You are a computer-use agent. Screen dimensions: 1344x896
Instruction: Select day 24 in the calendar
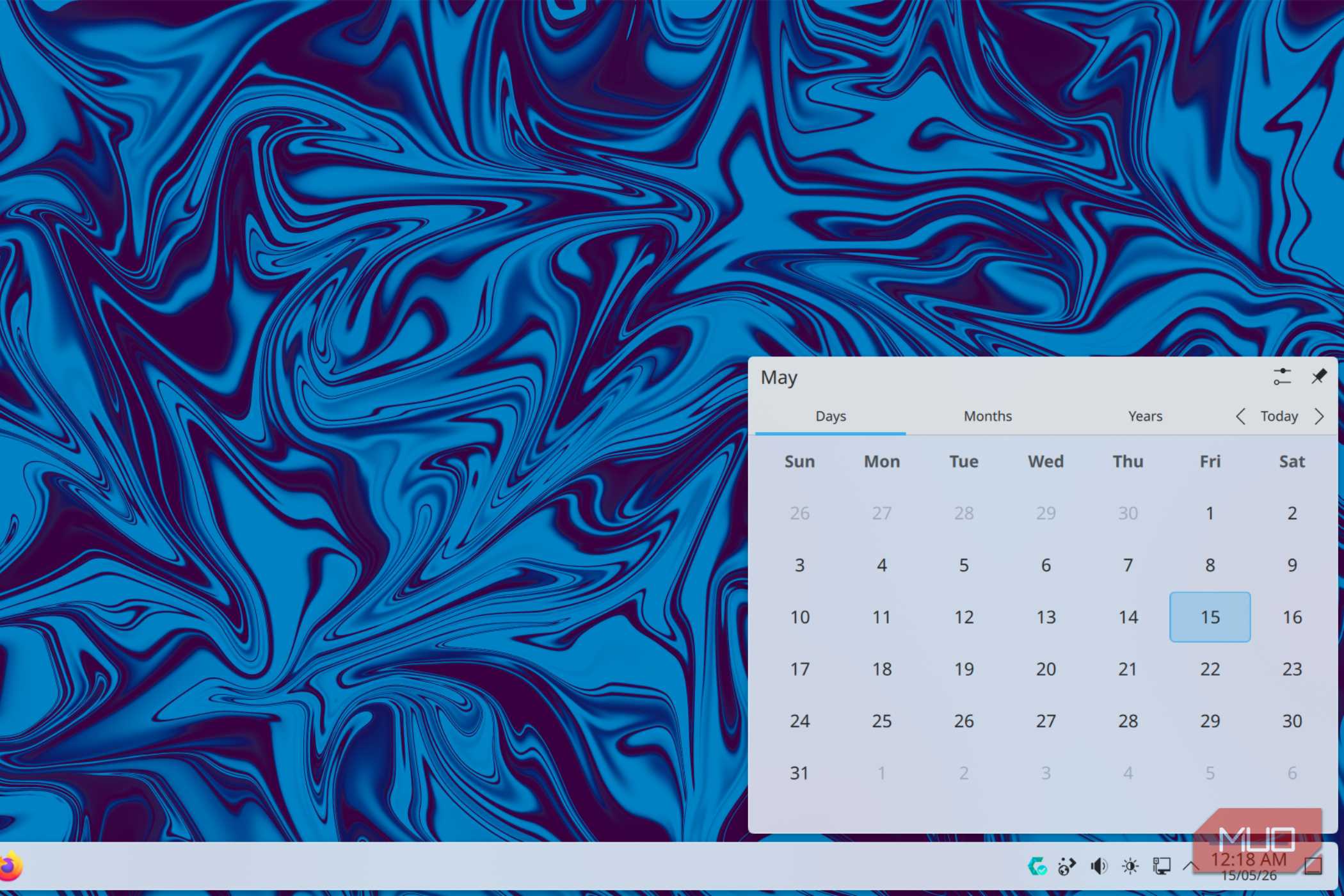pos(799,721)
